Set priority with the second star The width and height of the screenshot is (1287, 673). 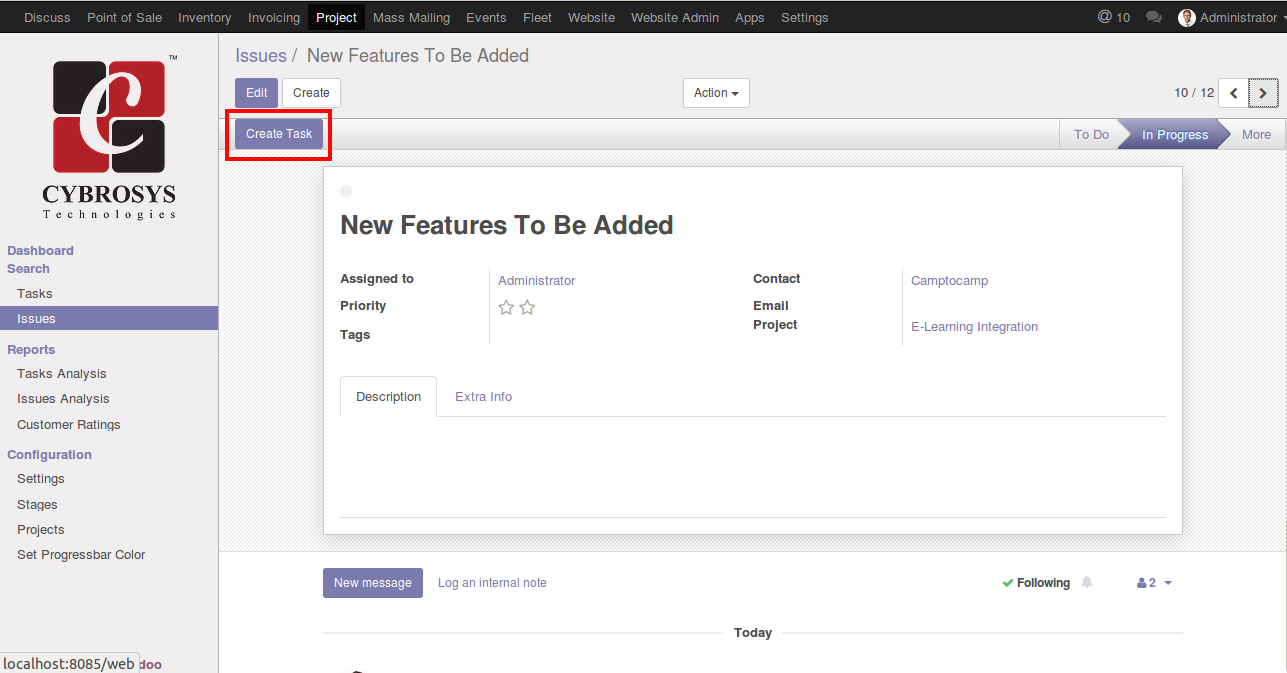(x=527, y=308)
